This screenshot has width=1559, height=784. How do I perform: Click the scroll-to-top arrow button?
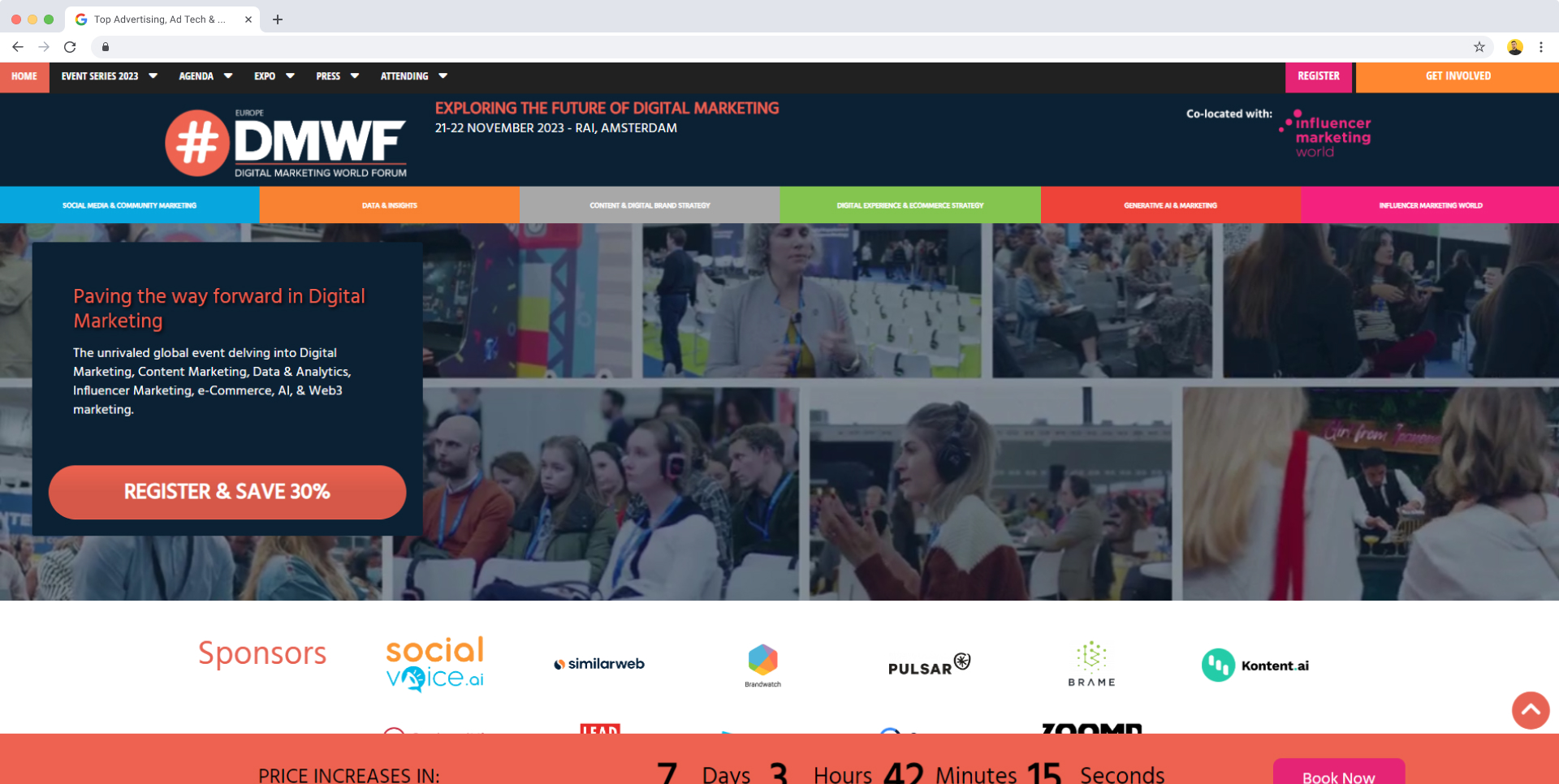[x=1531, y=710]
